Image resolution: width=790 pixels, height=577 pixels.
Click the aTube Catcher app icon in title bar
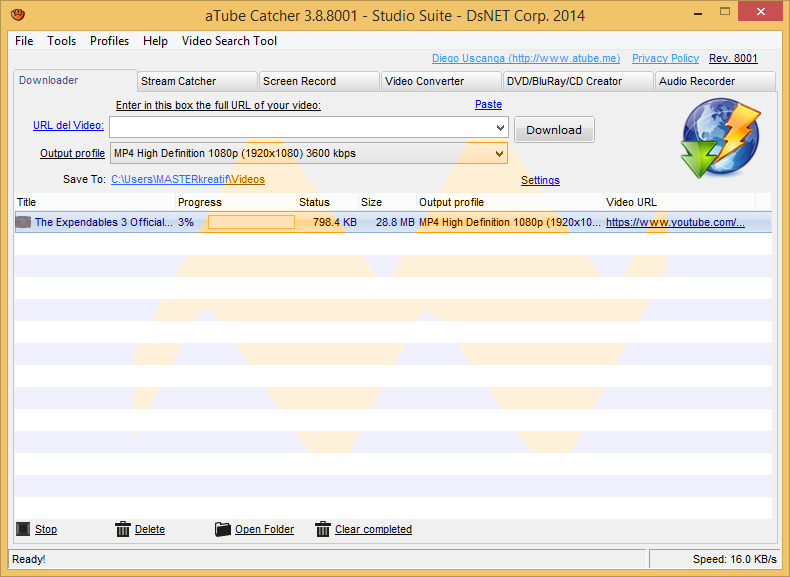[18, 15]
